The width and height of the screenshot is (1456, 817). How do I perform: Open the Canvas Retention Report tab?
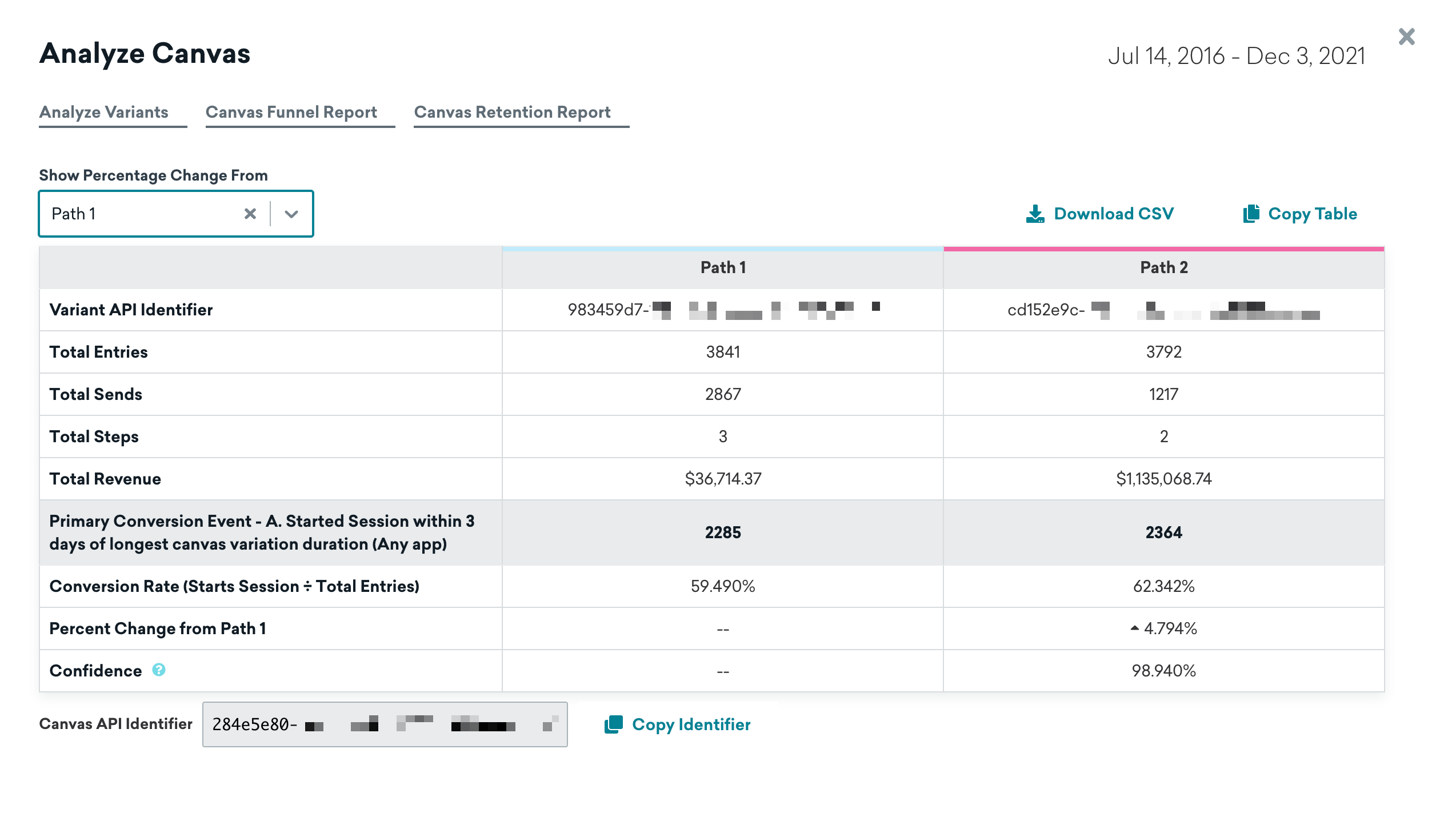(512, 112)
